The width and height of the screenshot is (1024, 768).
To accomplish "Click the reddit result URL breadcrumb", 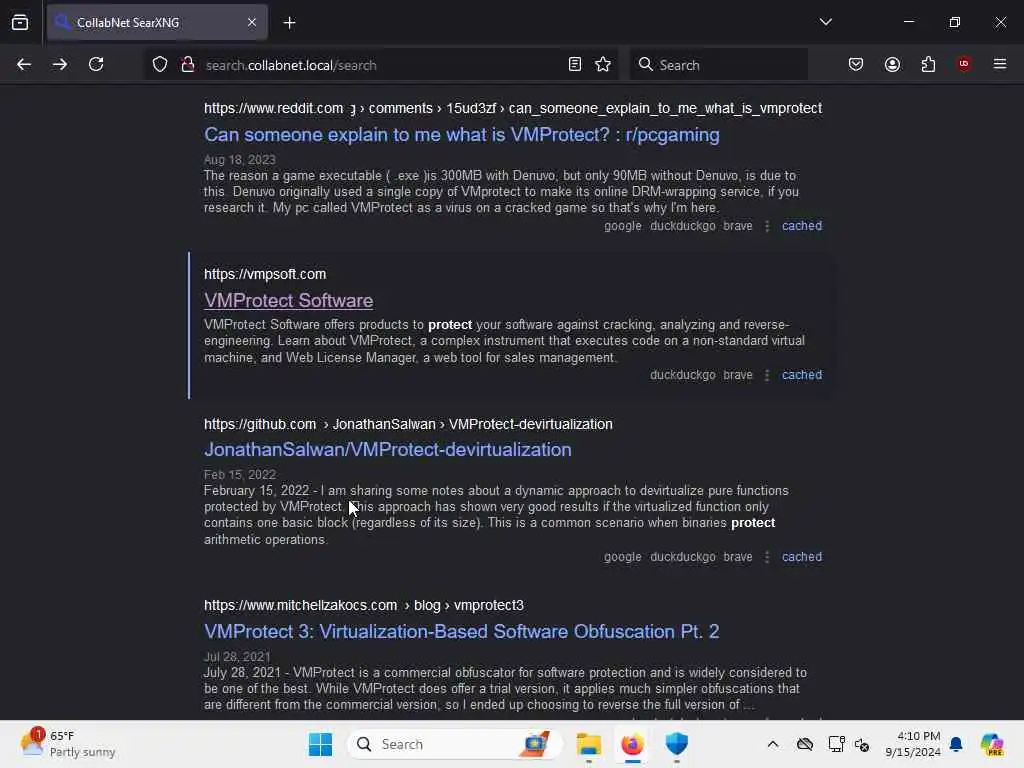I will [513, 108].
